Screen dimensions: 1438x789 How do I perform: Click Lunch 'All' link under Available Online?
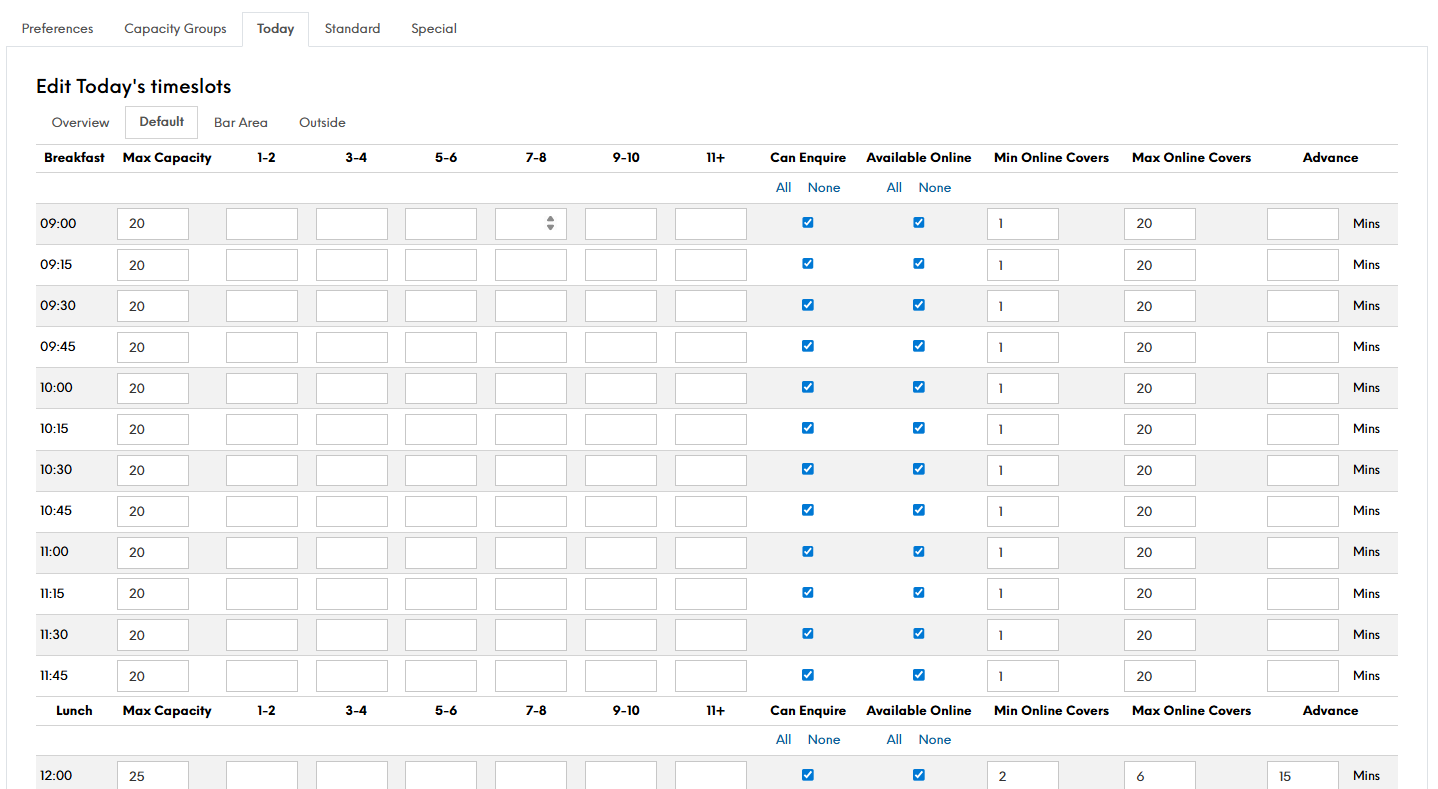[x=894, y=740]
